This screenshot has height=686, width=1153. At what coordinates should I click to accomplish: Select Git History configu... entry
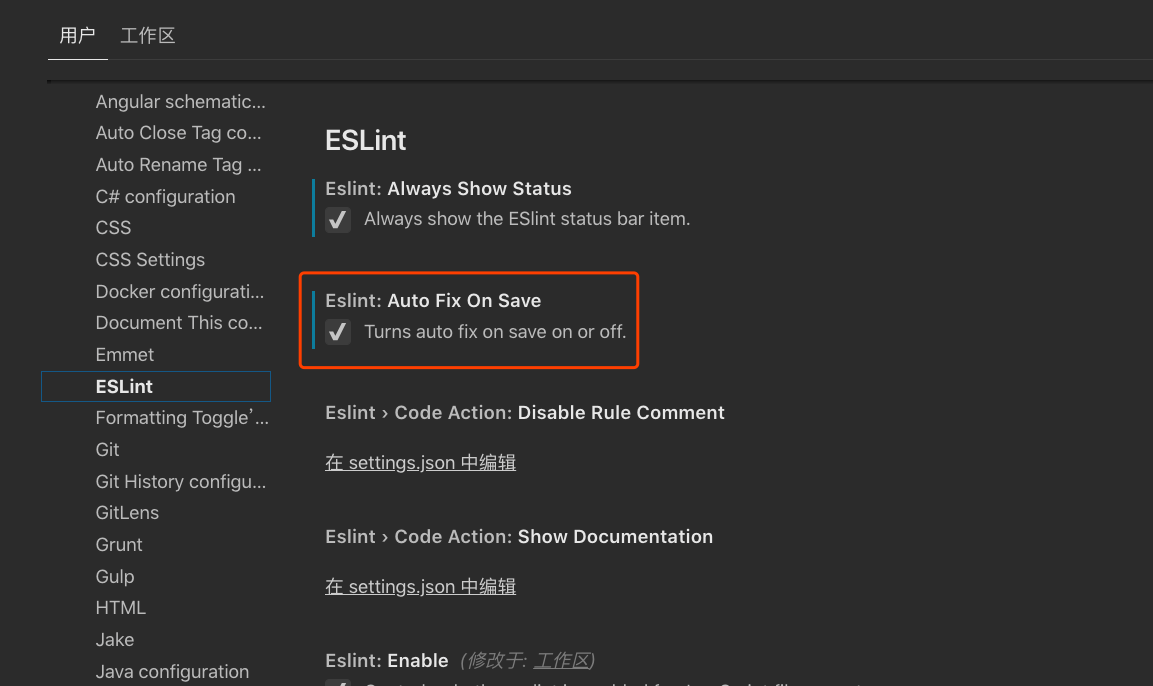point(181,482)
